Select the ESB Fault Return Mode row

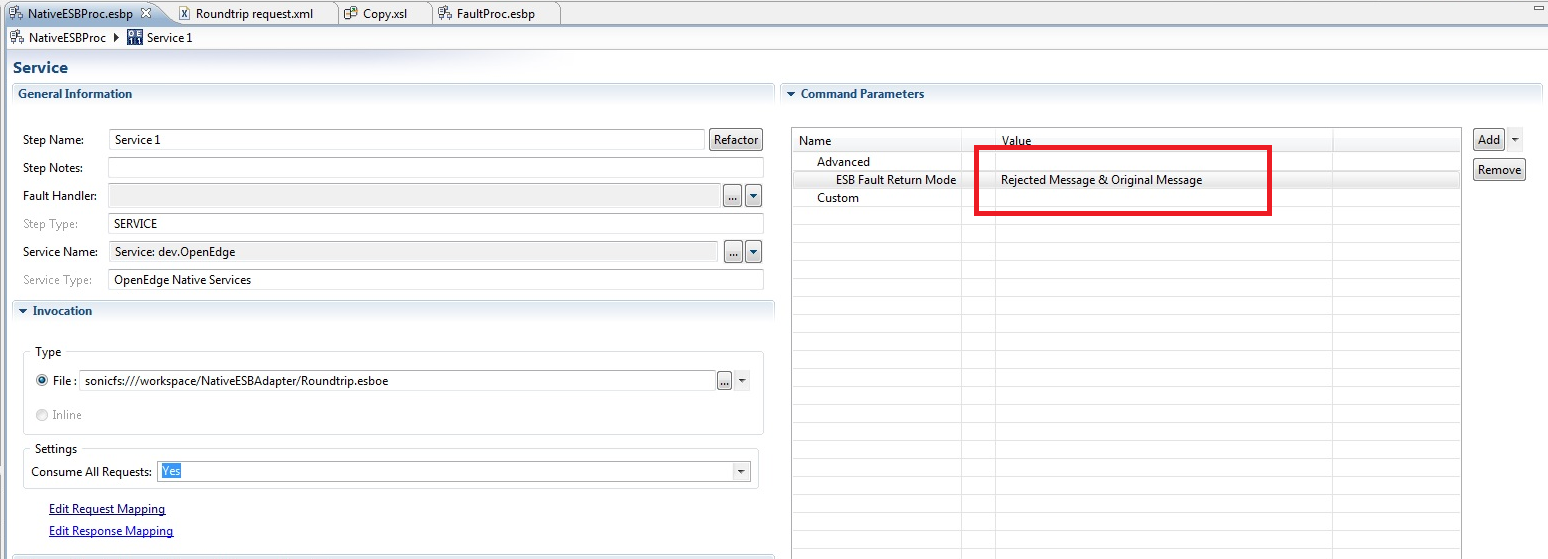(1126, 180)
